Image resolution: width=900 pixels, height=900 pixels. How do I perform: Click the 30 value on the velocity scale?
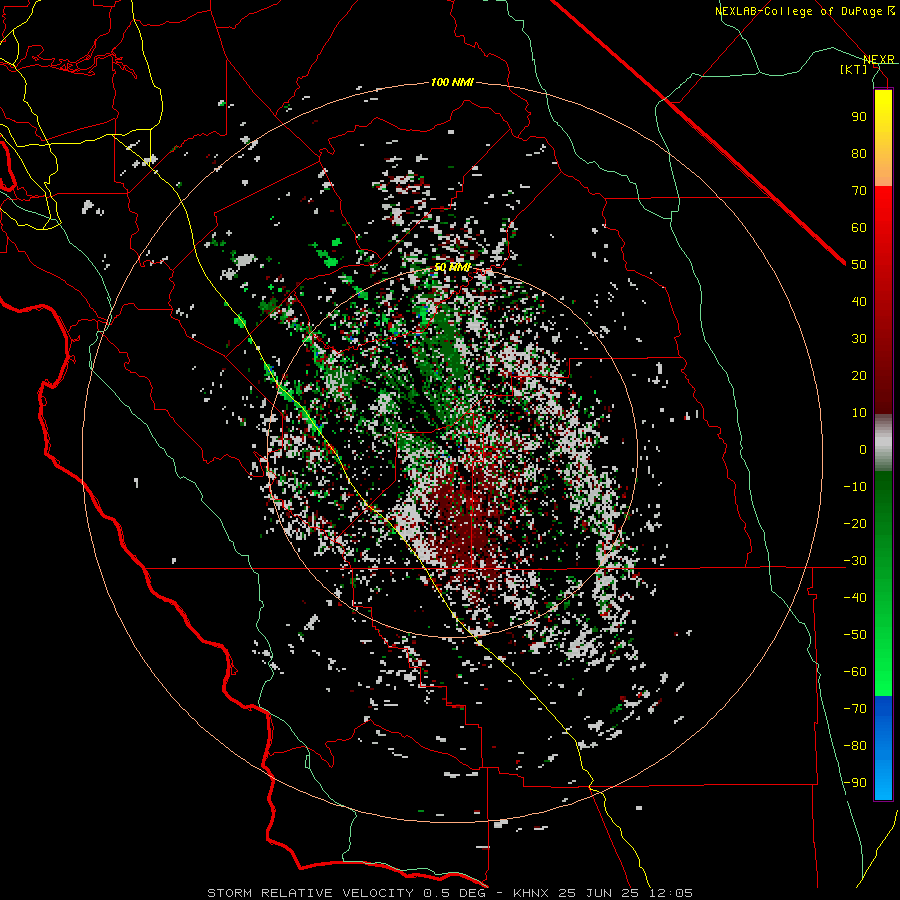click(x=859, y=339)
